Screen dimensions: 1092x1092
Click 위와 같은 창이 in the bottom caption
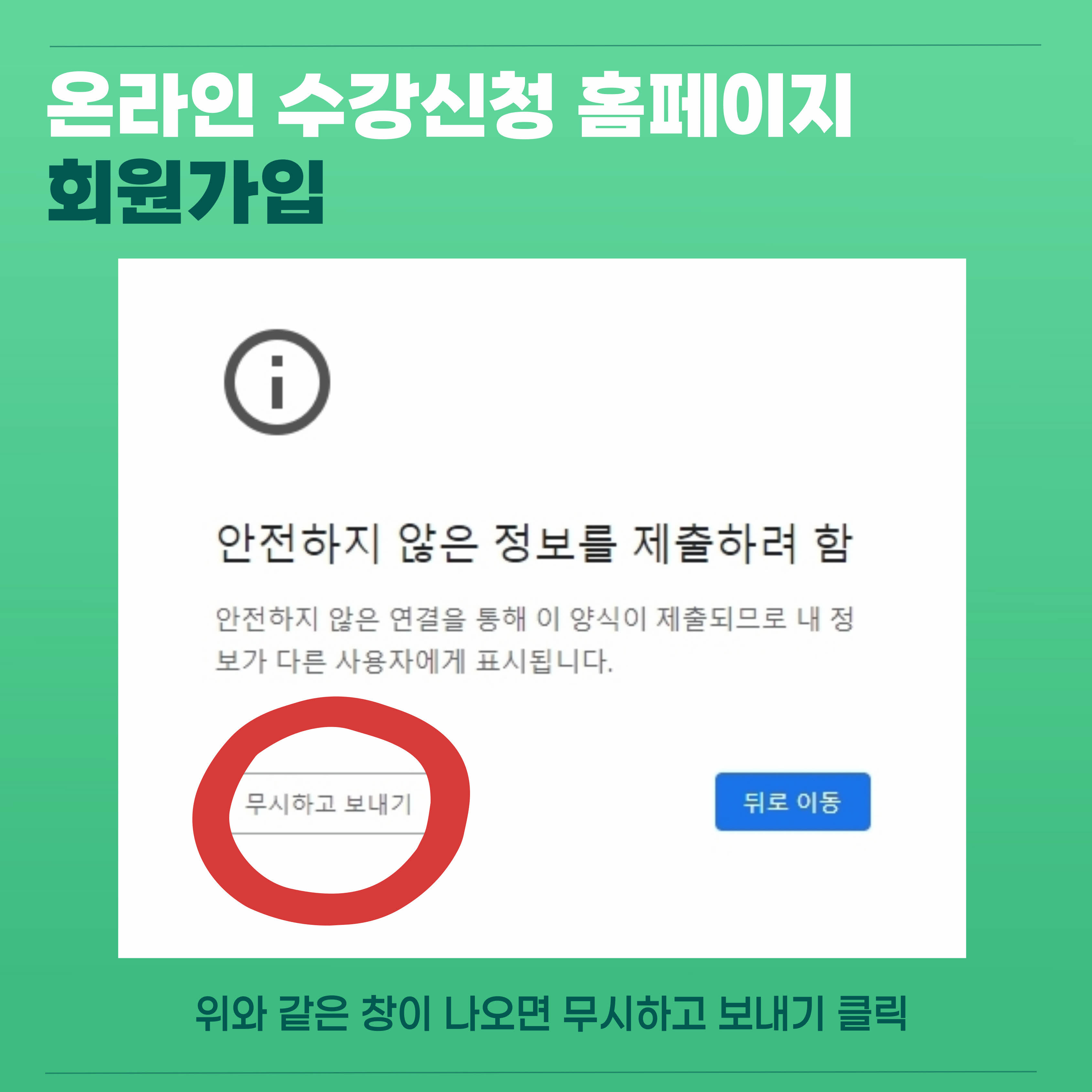point(313,1013)
